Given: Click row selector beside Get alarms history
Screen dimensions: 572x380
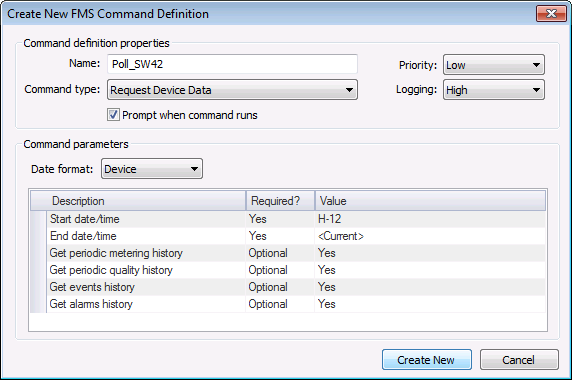Looking at the screenshot, I should [x=38, y=304].
